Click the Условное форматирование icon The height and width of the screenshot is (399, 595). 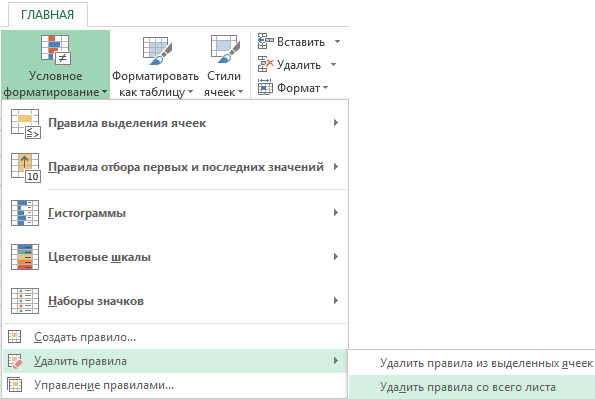[55, 49]
